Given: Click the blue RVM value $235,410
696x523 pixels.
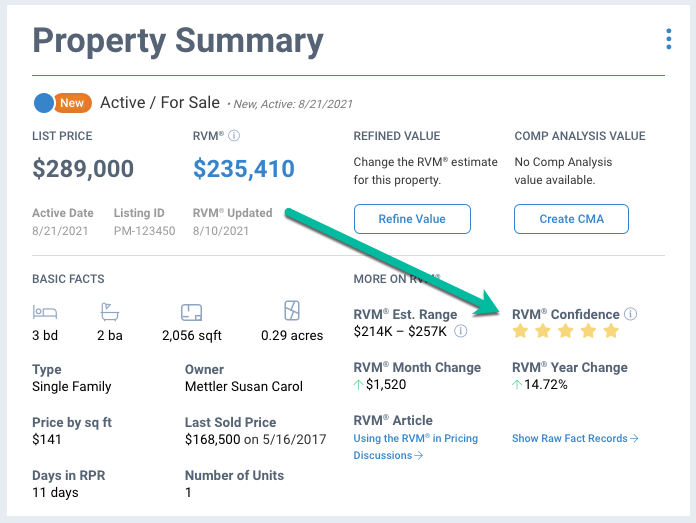Looking at the screenshot, I should point(244,168).
